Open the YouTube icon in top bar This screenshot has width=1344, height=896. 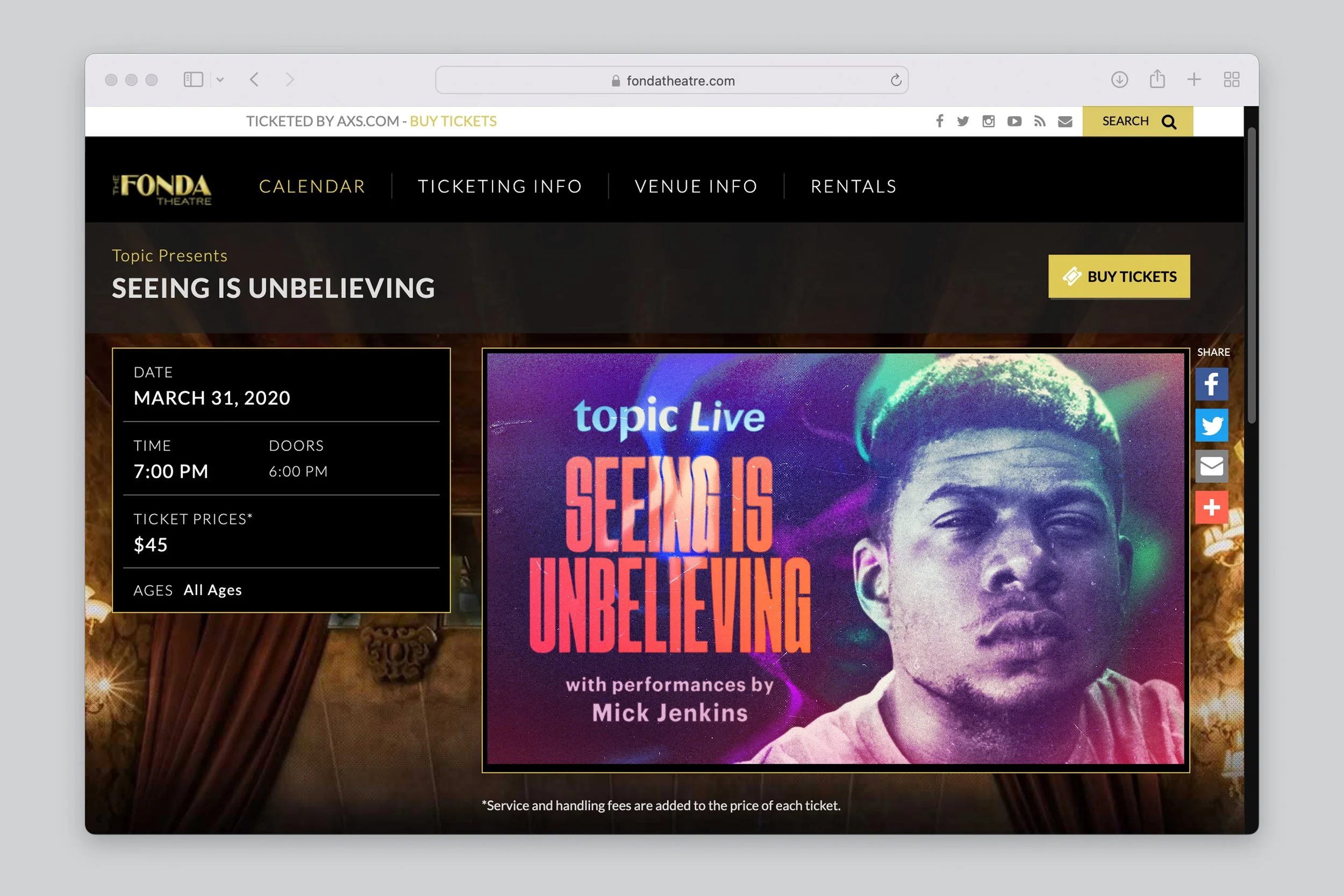pos(1014,121)
